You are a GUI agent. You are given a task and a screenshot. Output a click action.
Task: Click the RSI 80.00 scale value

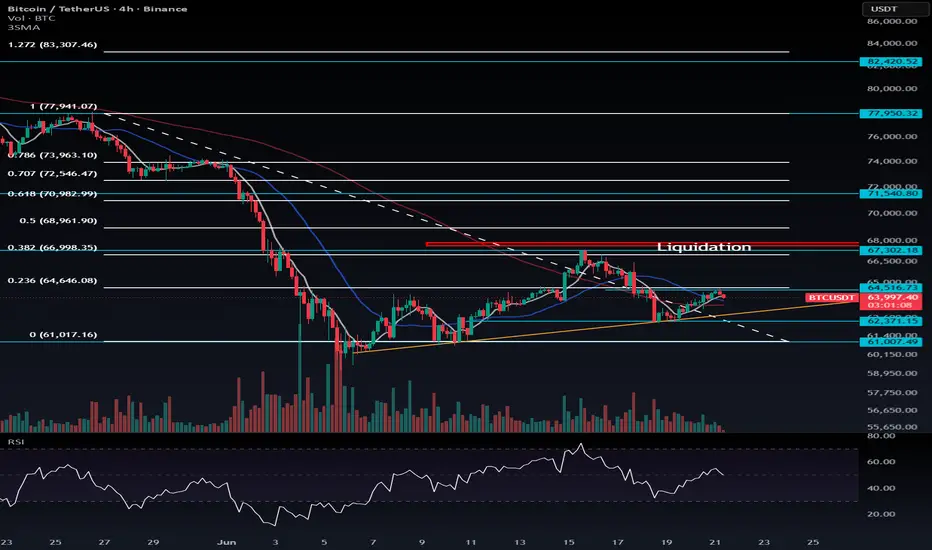[881, 436]
